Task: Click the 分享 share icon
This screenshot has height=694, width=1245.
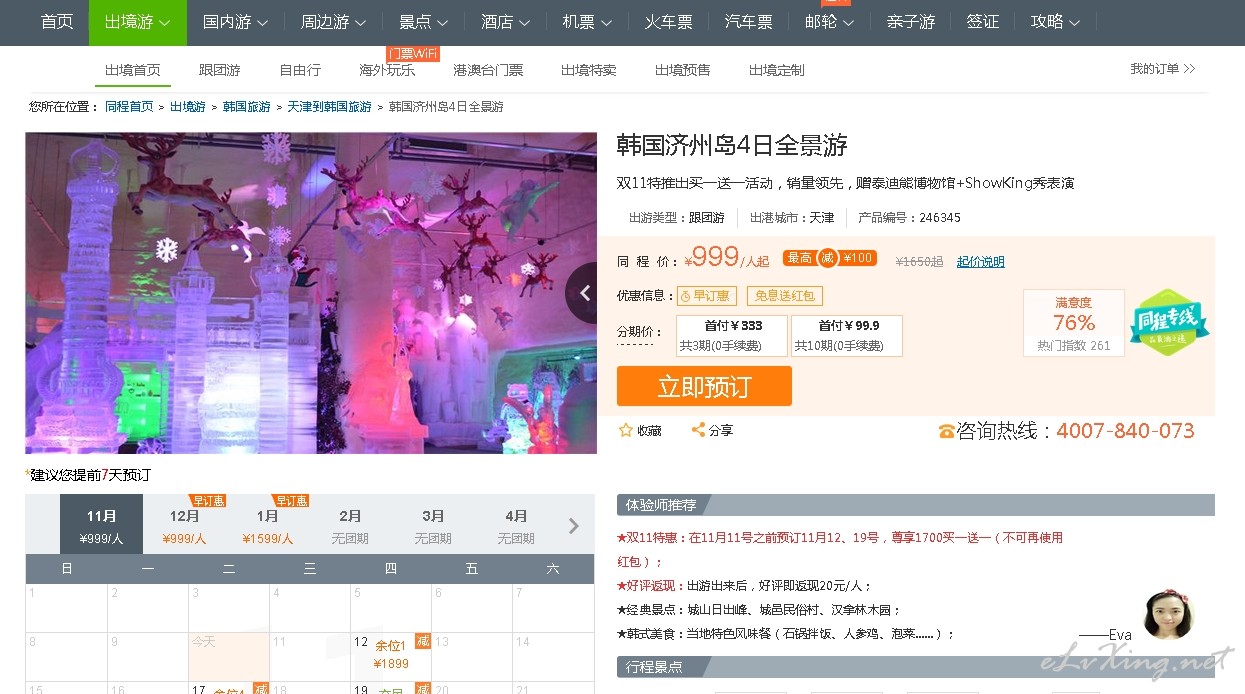Action: (x=698, y=430)
